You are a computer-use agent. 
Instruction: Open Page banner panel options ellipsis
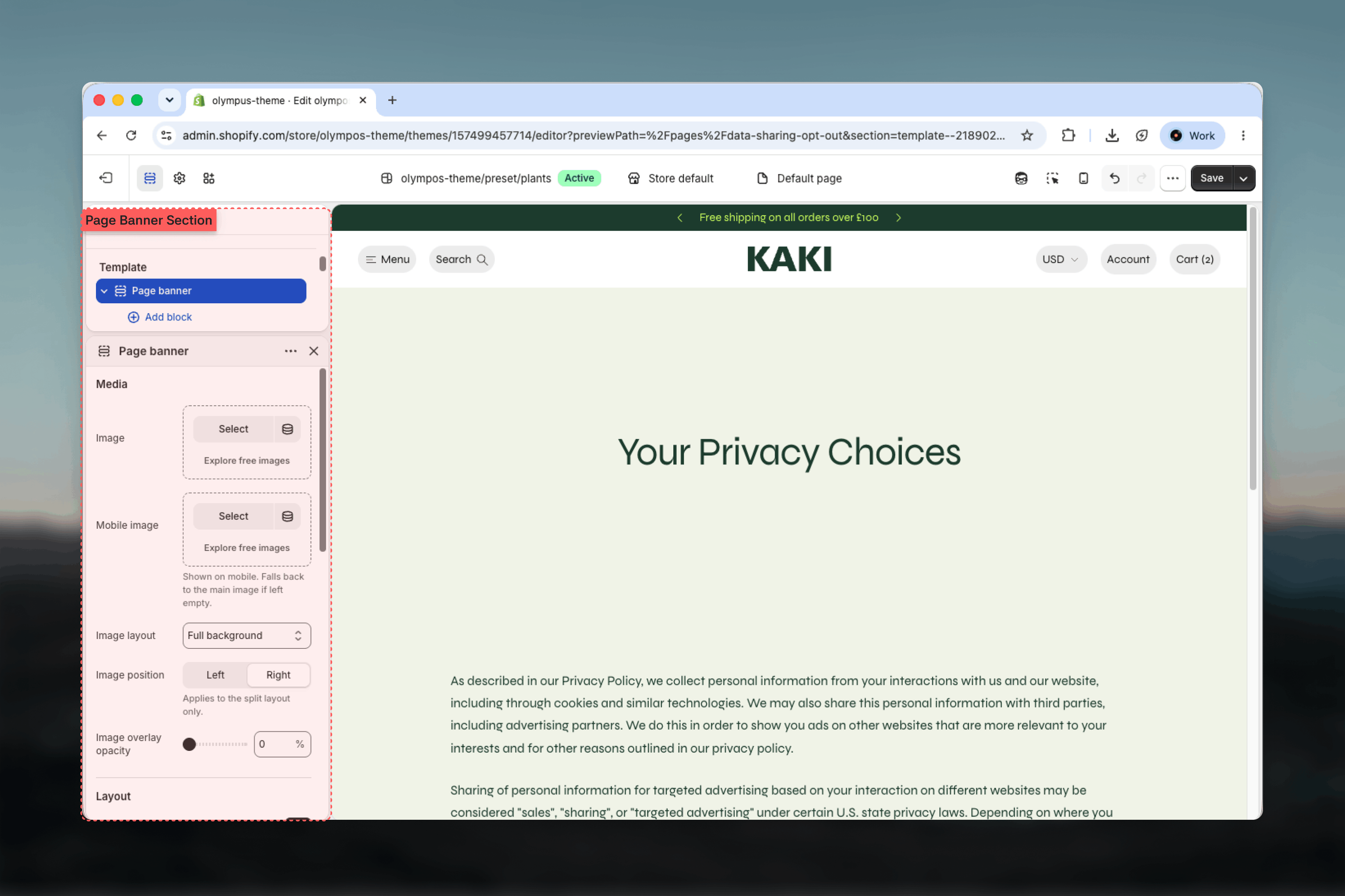tap(290, 351)
